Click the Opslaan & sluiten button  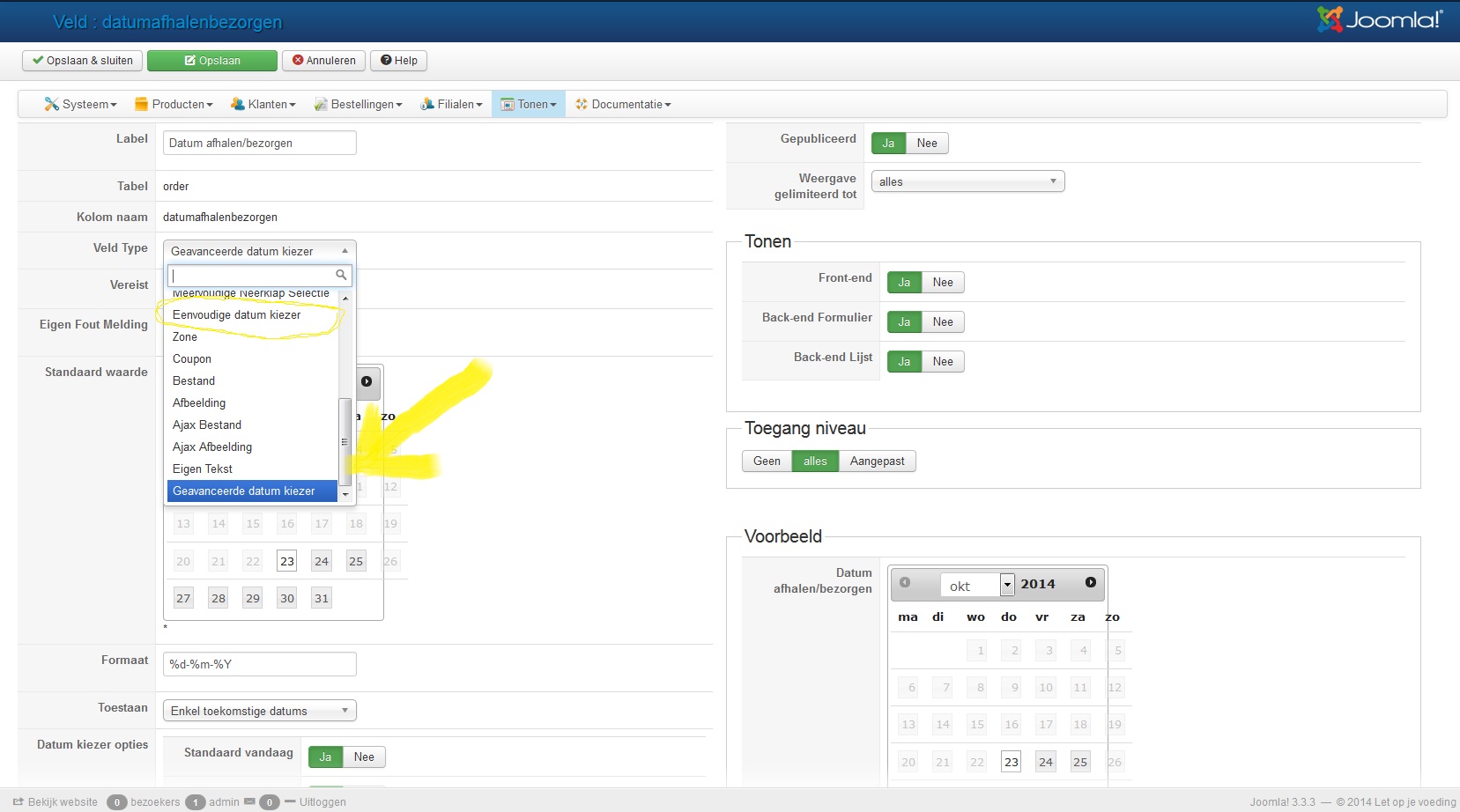pos(82,61)
